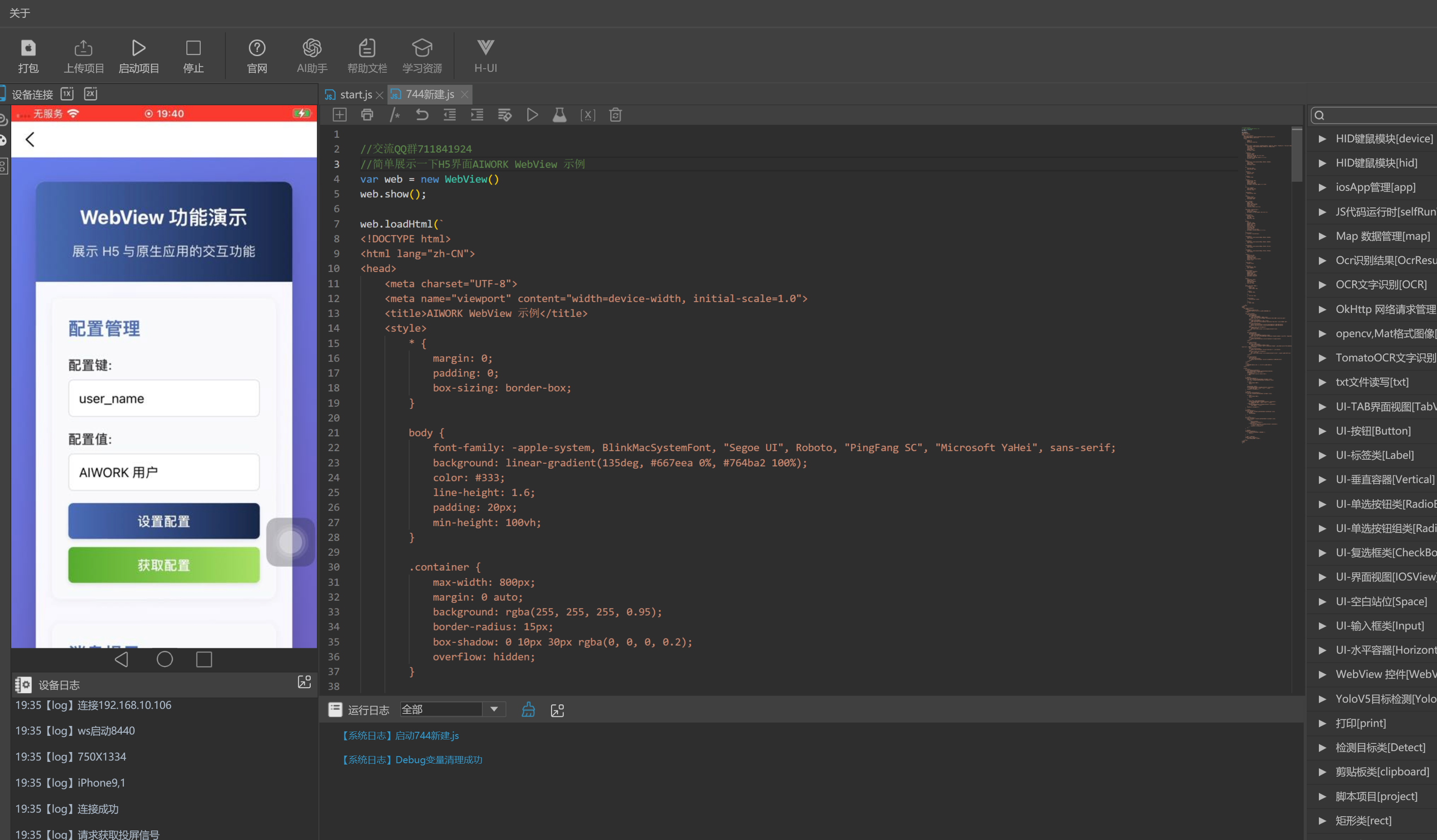This screenshot has height=840, width=1437.
Task: Clear the run log with broom icon
Action: (x=528, y=709)
